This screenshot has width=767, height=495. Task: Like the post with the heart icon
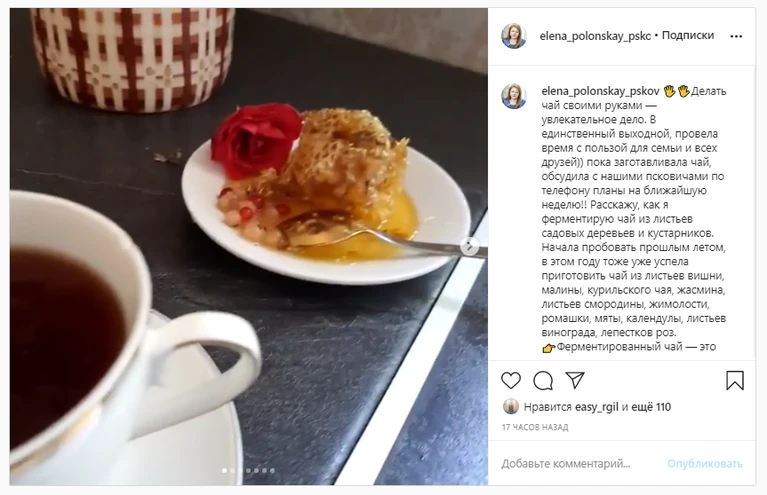coord(511,380)
